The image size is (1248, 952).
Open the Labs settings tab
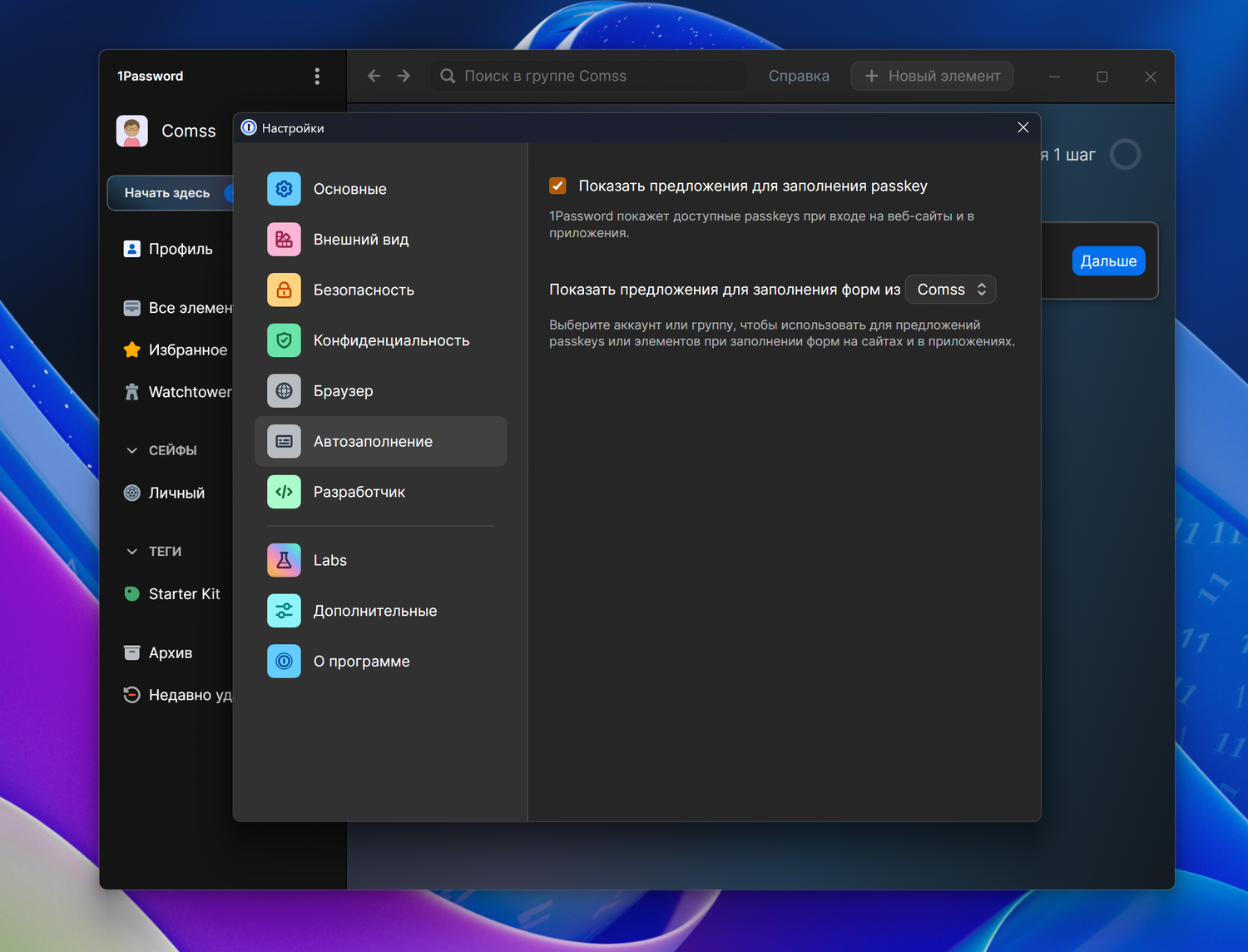coord(380,560)
